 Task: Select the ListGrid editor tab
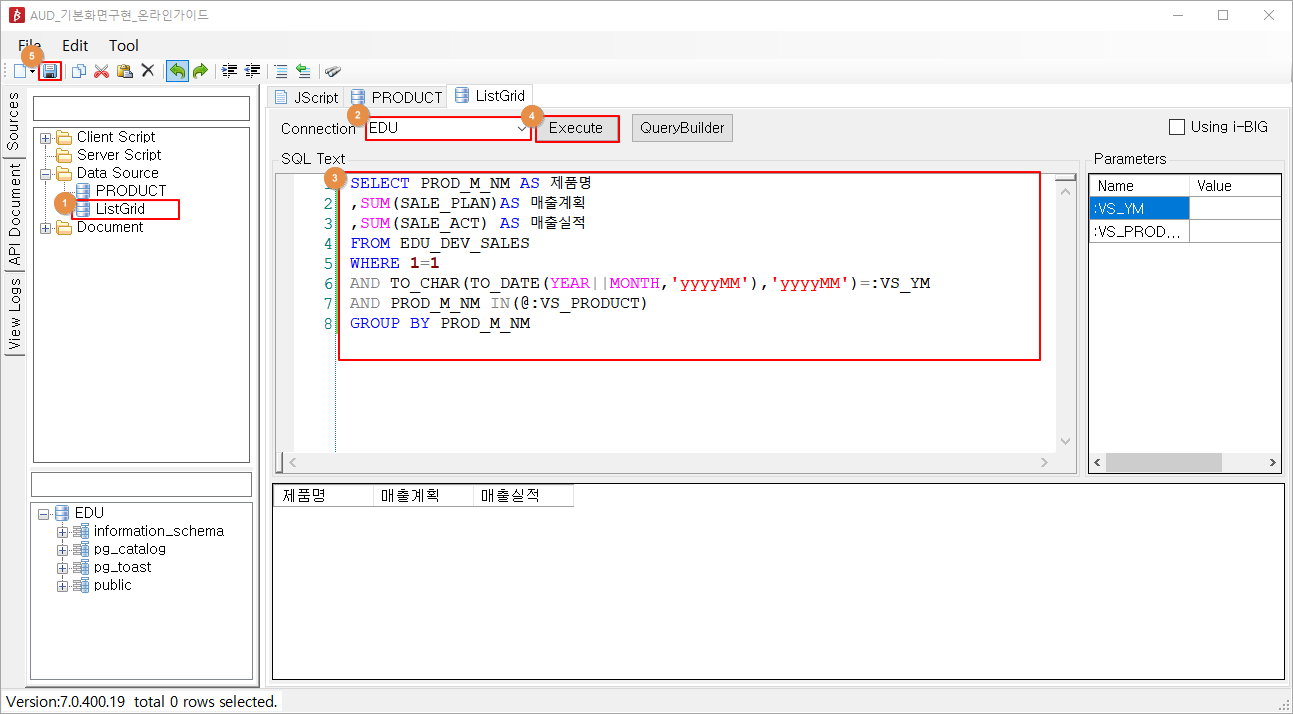click(x=490, y=95)
